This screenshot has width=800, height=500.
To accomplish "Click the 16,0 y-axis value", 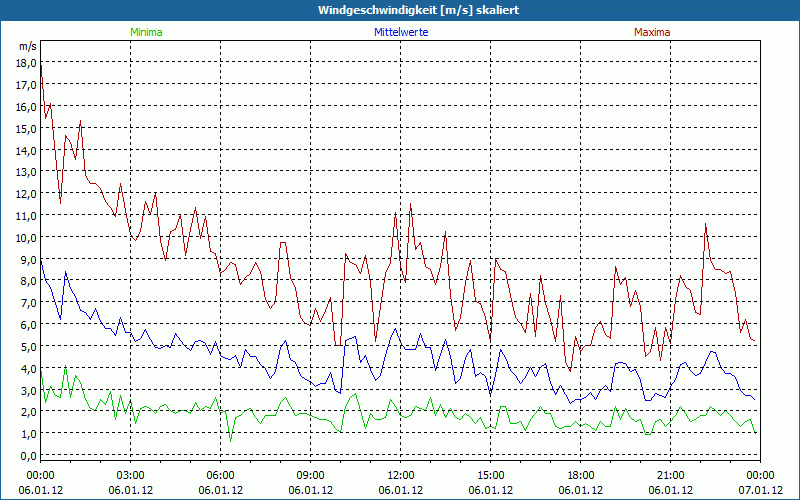I will click(27, 107).
